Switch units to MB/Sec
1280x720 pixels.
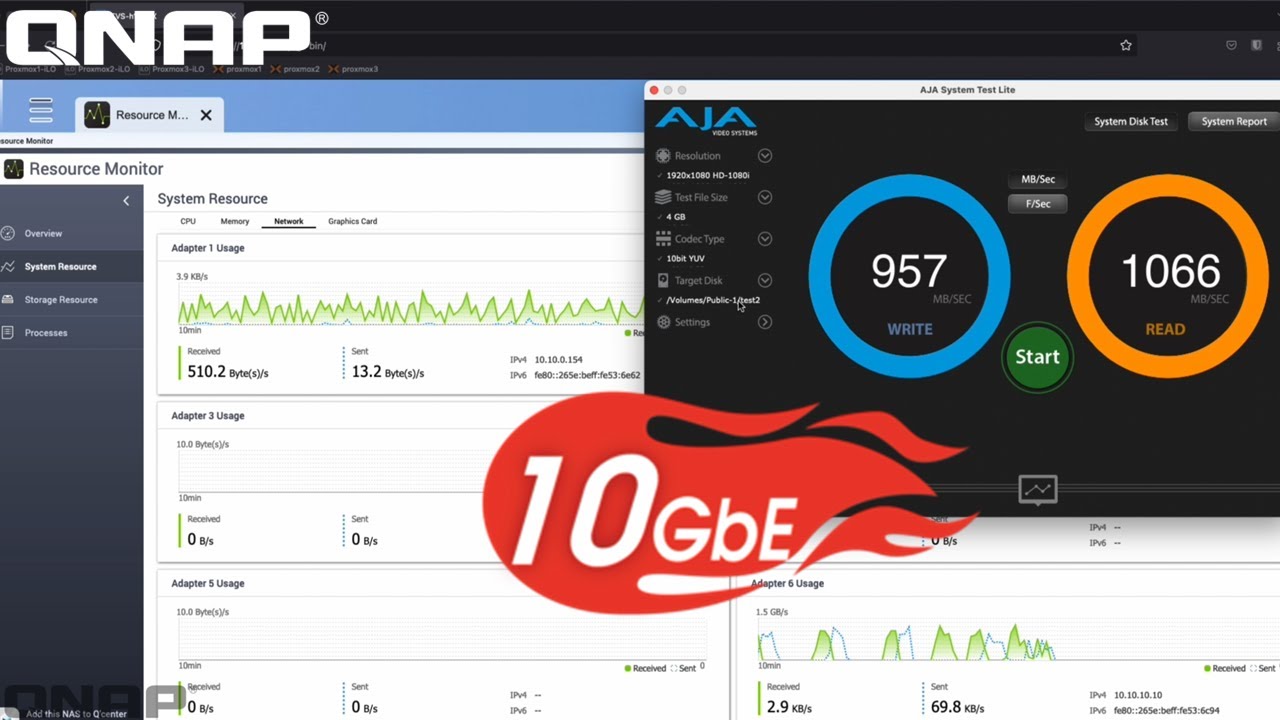(1038, 180)
